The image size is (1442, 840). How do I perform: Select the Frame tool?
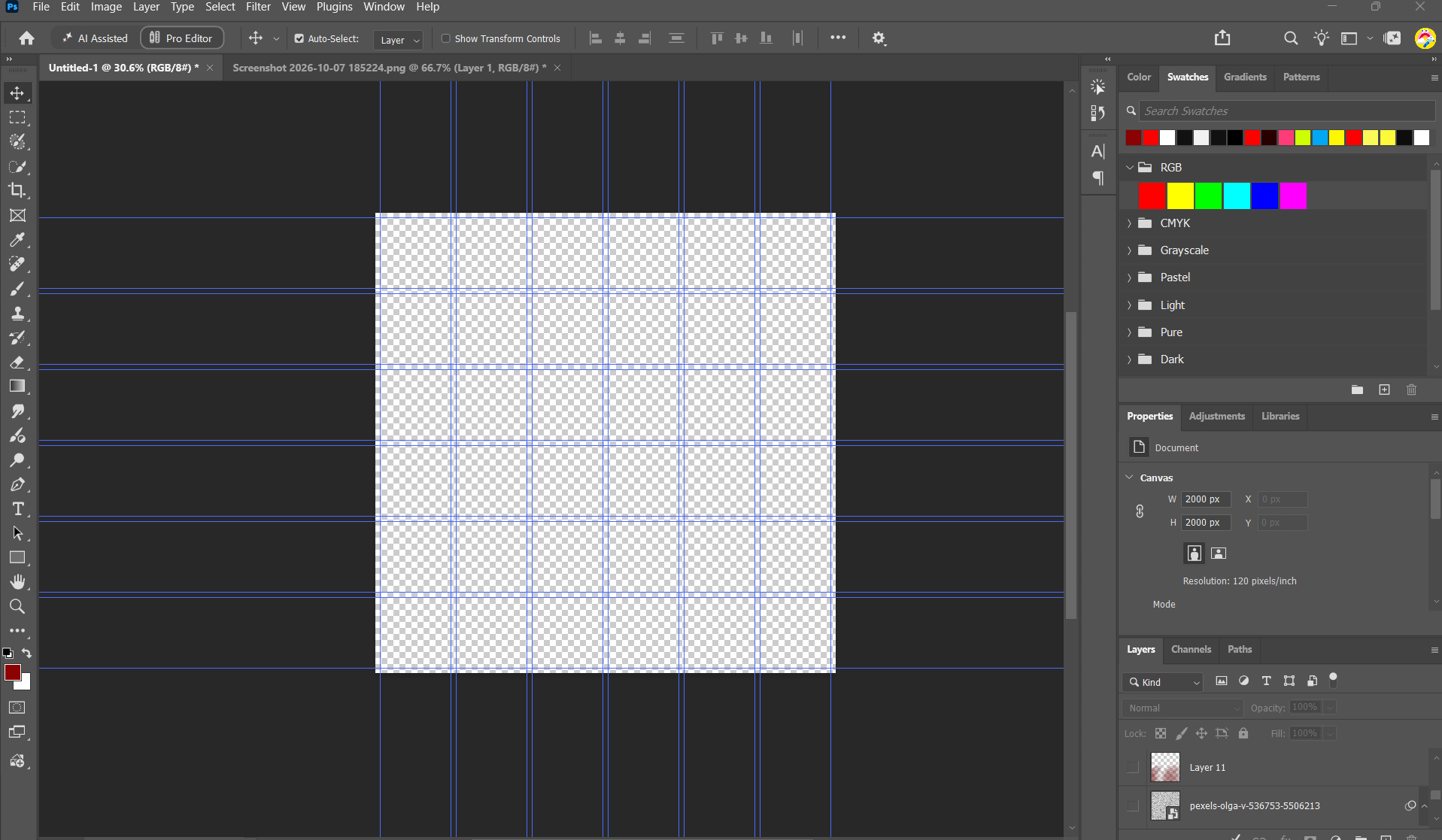tap(17, 215)
